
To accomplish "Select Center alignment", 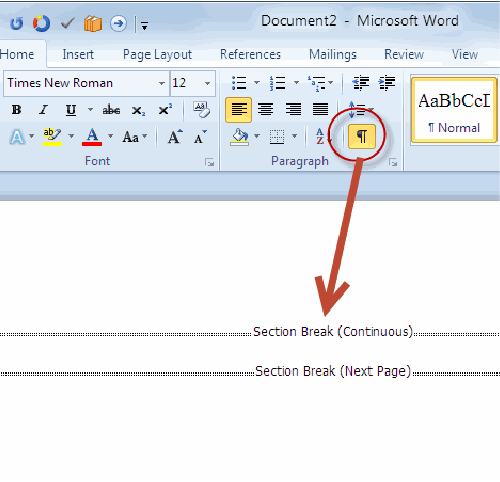I will coord(266,110).
